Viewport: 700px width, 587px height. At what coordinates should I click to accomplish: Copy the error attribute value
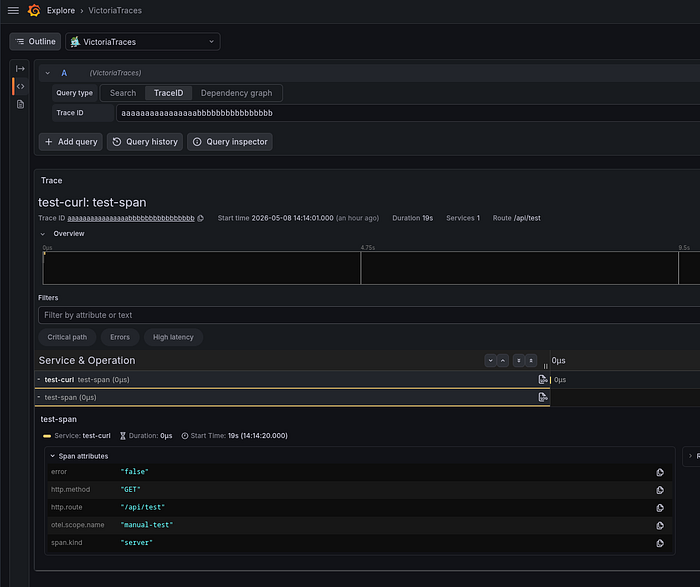coord(660,472)
